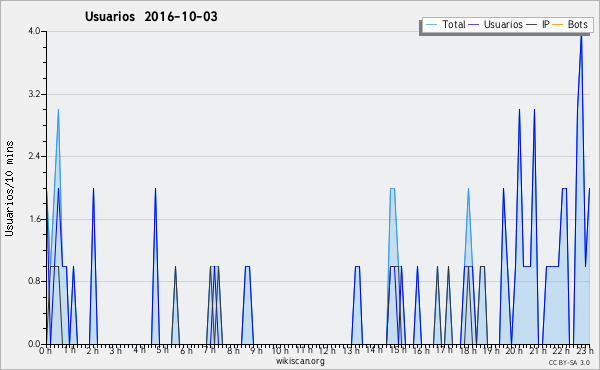The height and width of the screenshot is (370, 600).
Task: Click the '1.6' y-axis value
Action: [34, 219]
